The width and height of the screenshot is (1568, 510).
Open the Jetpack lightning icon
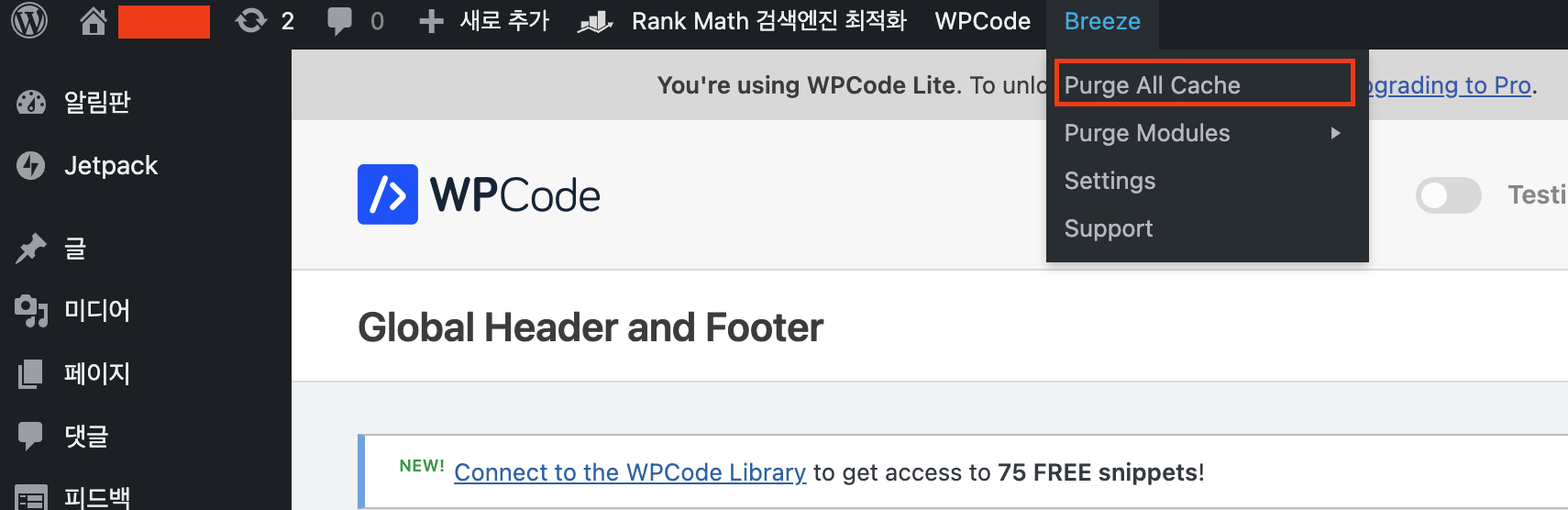(31, 165)
